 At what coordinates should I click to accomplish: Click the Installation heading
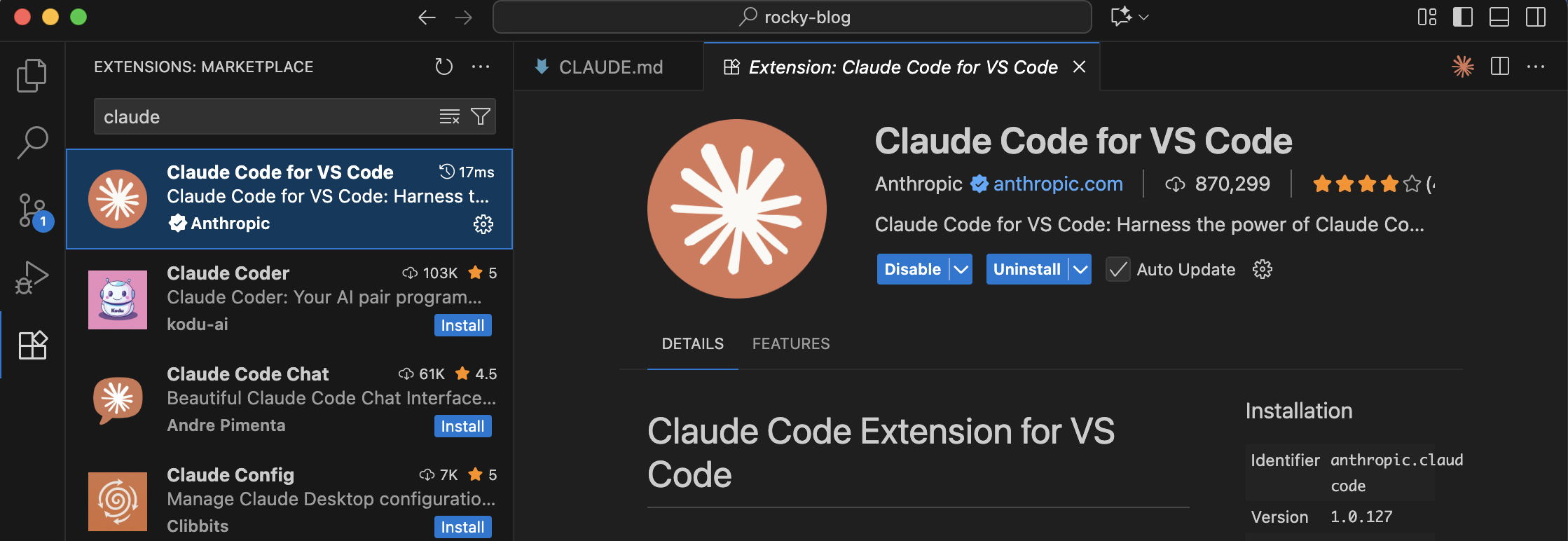(1299, 411)
